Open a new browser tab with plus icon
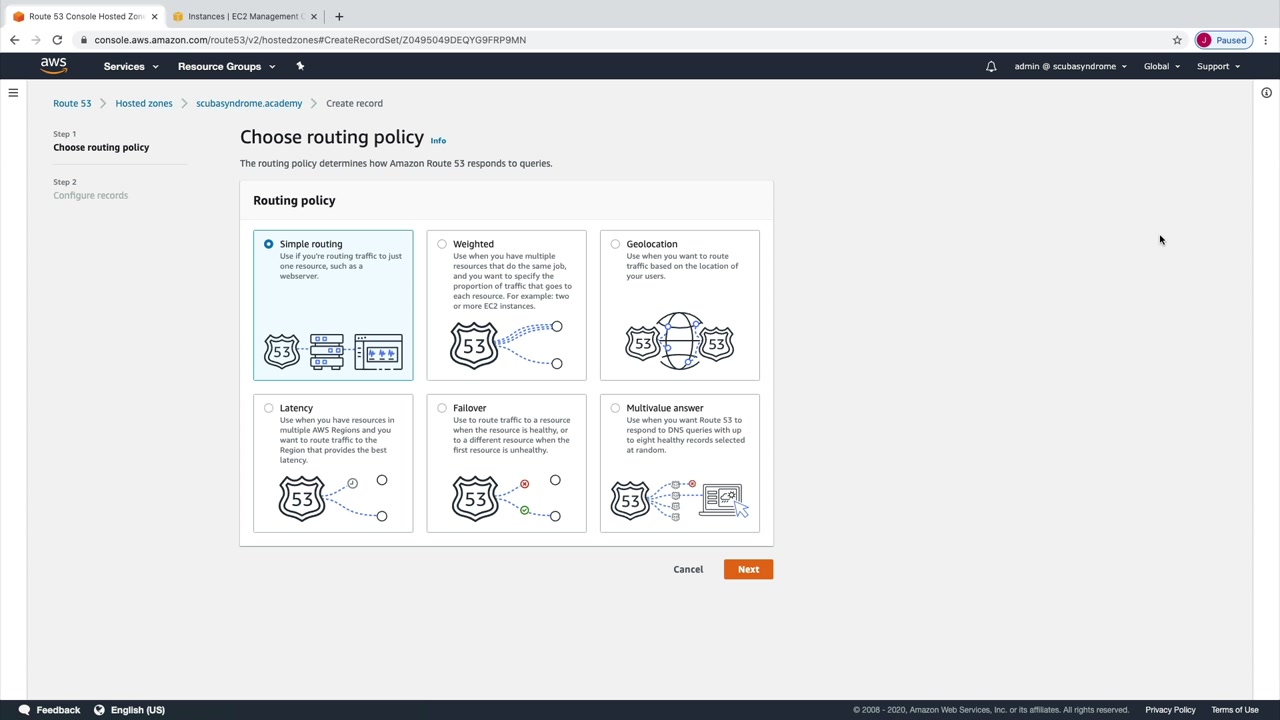The image size is (1280, 720). pos(339,16)
